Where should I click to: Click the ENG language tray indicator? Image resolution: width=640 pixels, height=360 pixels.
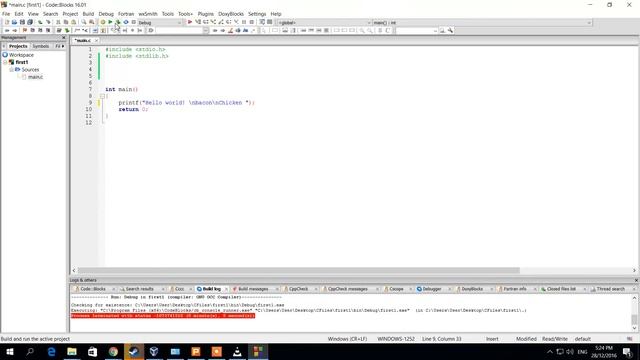click(582, 351)
